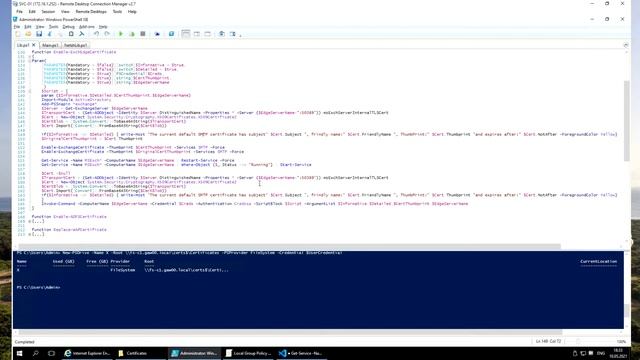Open the PowerShell ISE File menu
Screen dimensions: 640x360
click(x=17, y=27)
